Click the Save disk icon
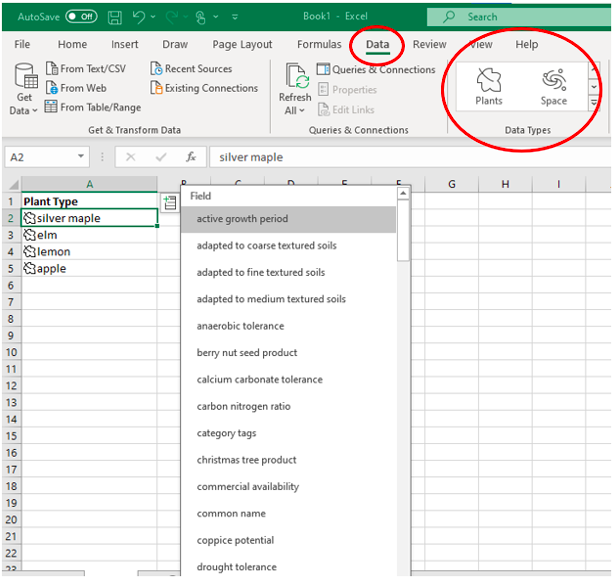The height and width of the screenshot is (582, 615). (115, 17)
